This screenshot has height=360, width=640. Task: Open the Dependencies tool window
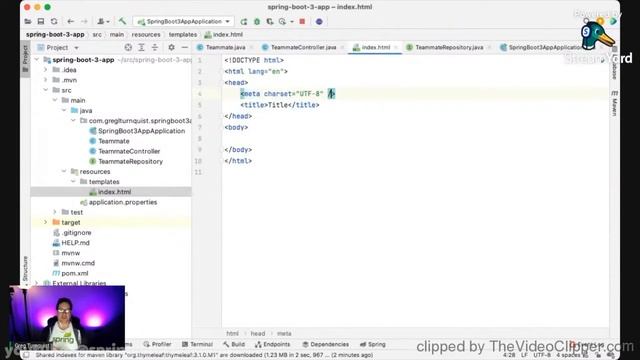coord(326,344)
